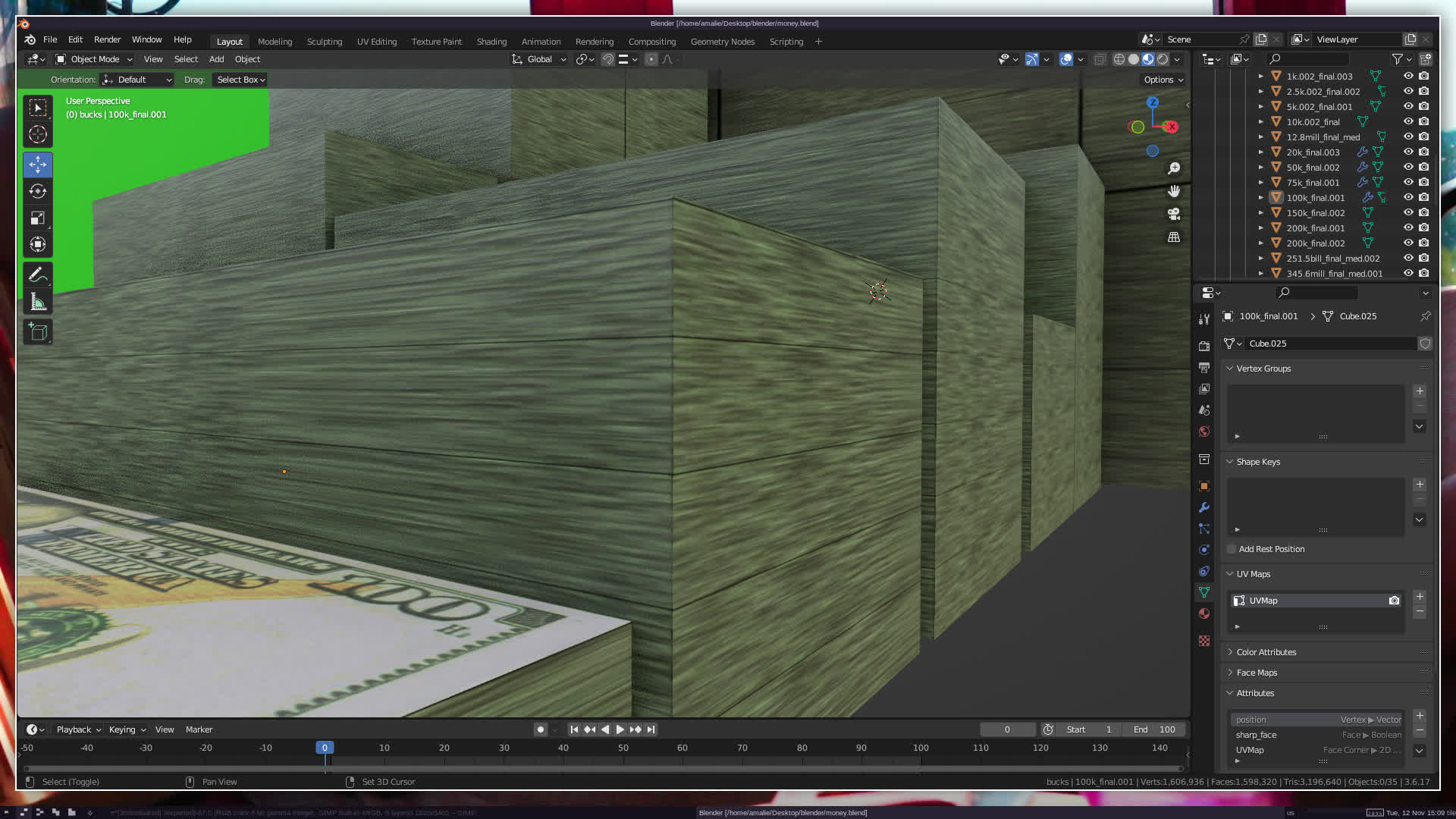Click frame 50 on the timeline
The height and width of the screenshot is (819, 1456).
coord(623,748)
